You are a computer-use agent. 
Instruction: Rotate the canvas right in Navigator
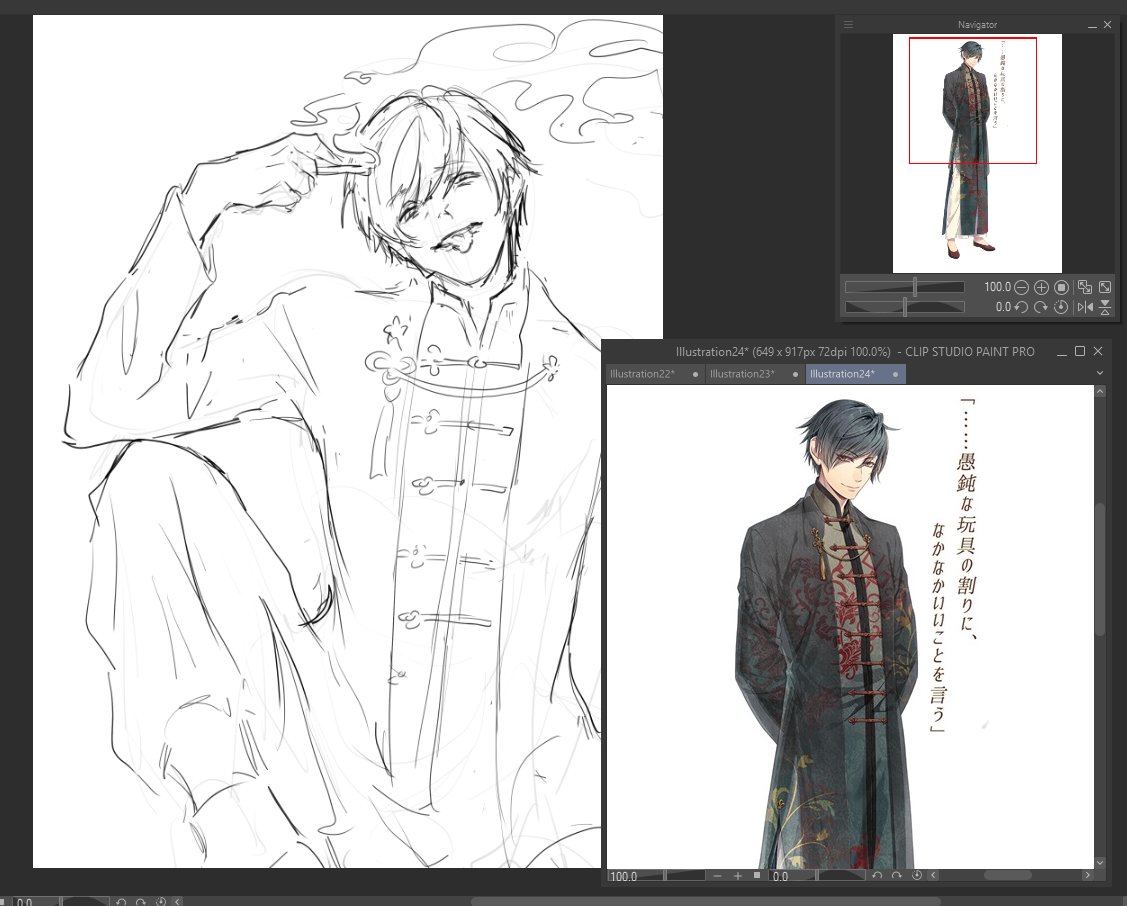(1042, 307)
